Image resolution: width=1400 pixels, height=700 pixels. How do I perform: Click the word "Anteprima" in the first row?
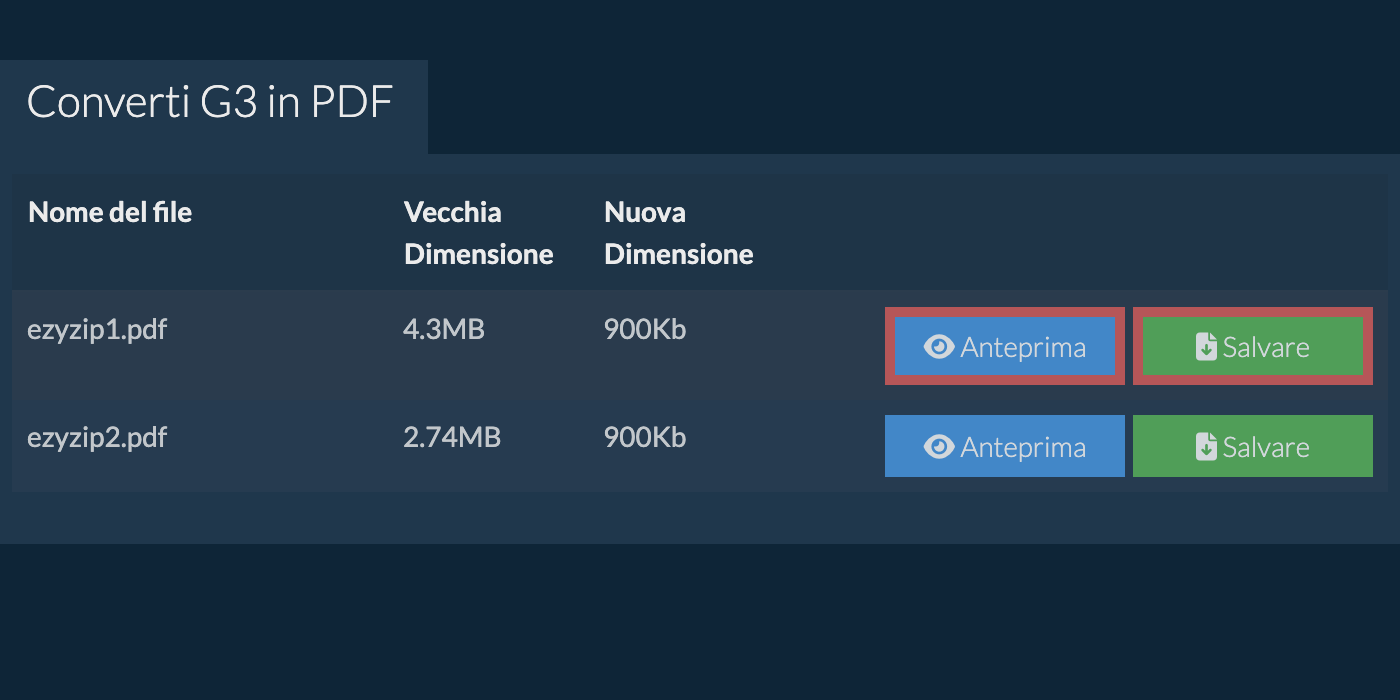pyautogui.click(x=1023, y=348)
